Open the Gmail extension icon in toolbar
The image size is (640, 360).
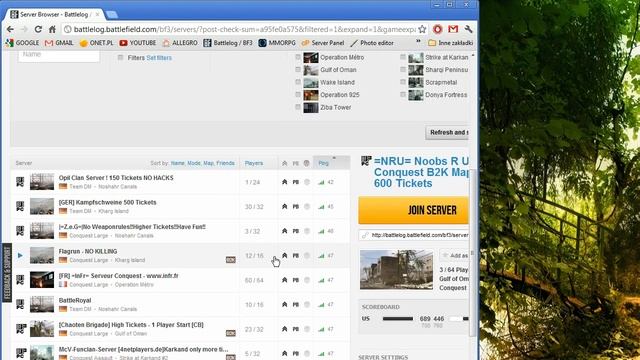[453, 29]
